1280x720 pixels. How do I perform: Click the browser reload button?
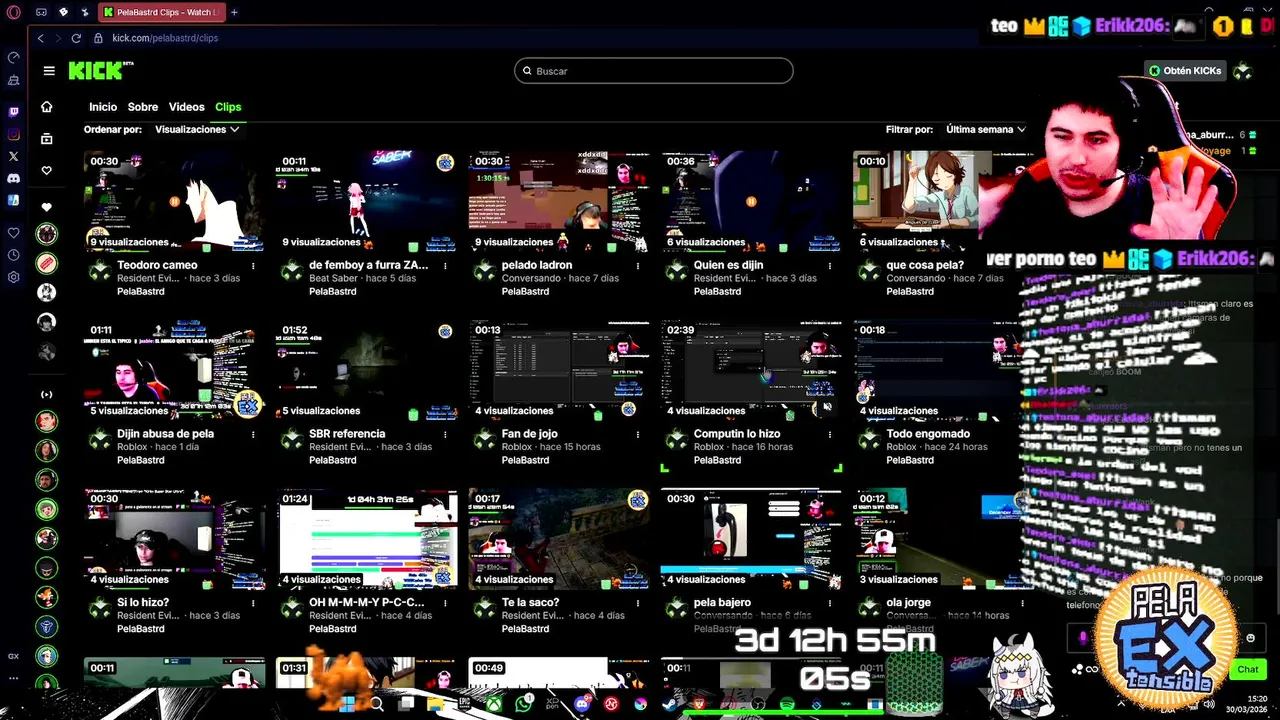coord(76,38)
